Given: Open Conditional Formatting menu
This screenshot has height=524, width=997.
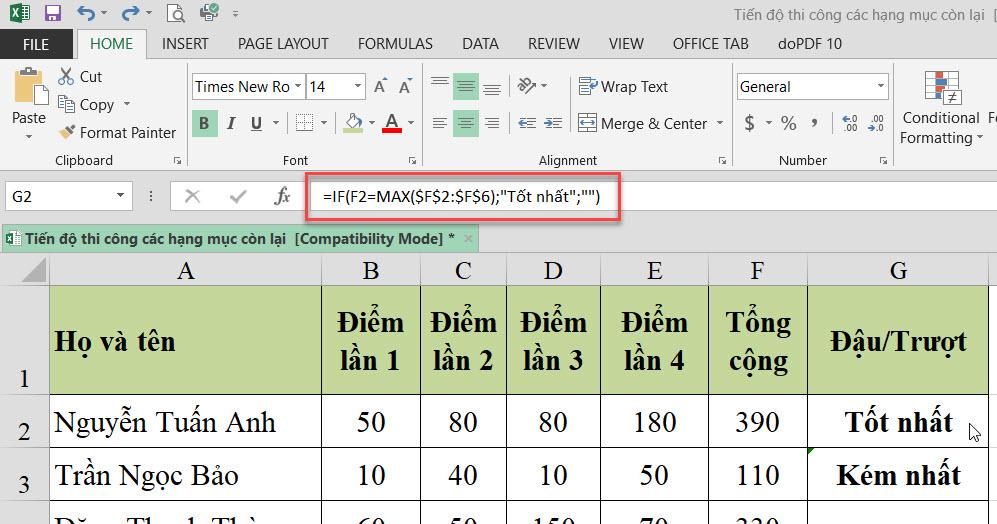Looking at the screenshot, I should coord(942,107).
